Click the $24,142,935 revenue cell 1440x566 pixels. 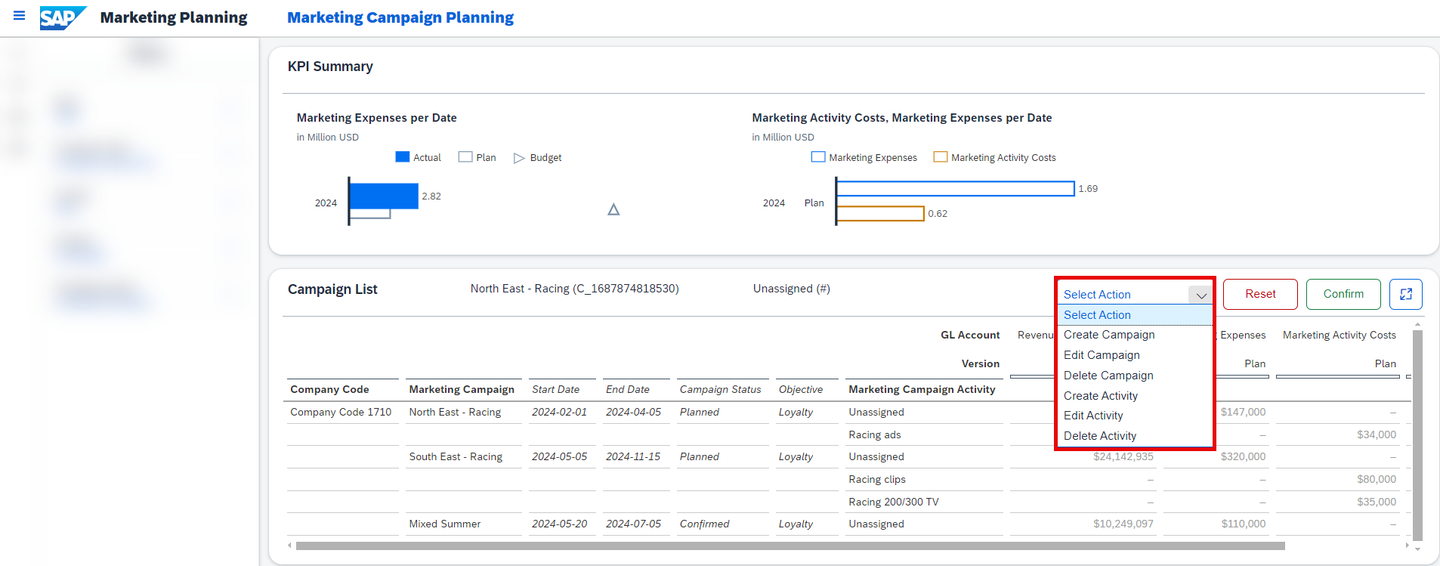(x=1124, y=457)
